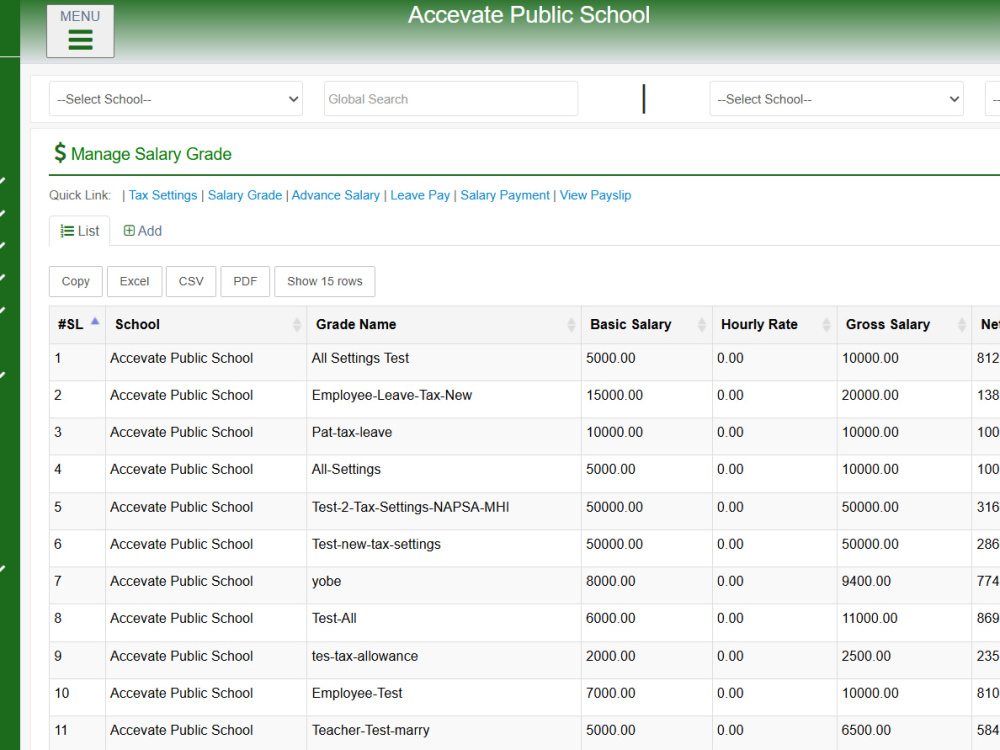Click the 2500.00 gross salary value
Screen dimensions: 1000x750
866,656
